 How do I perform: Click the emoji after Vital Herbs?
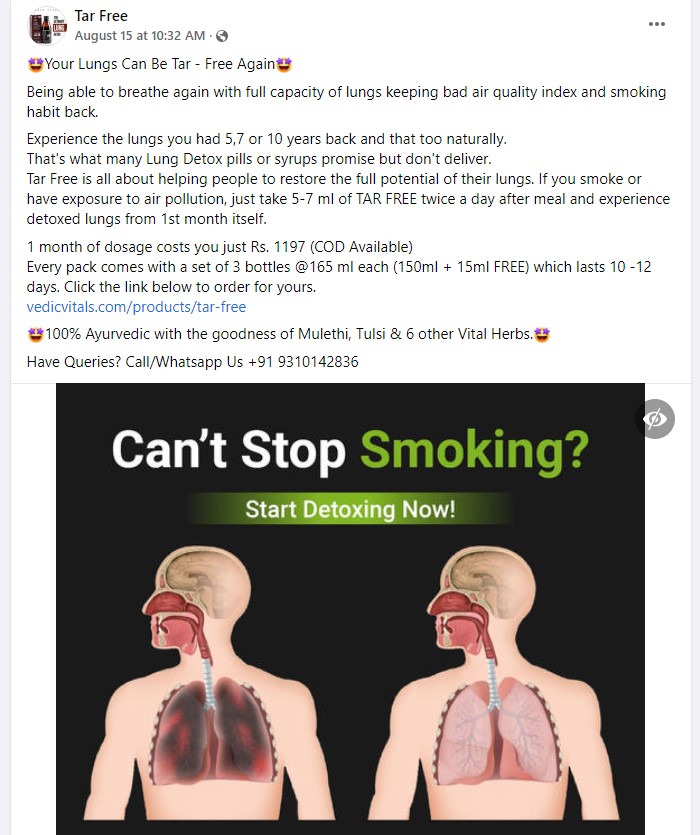coord(542,334)
